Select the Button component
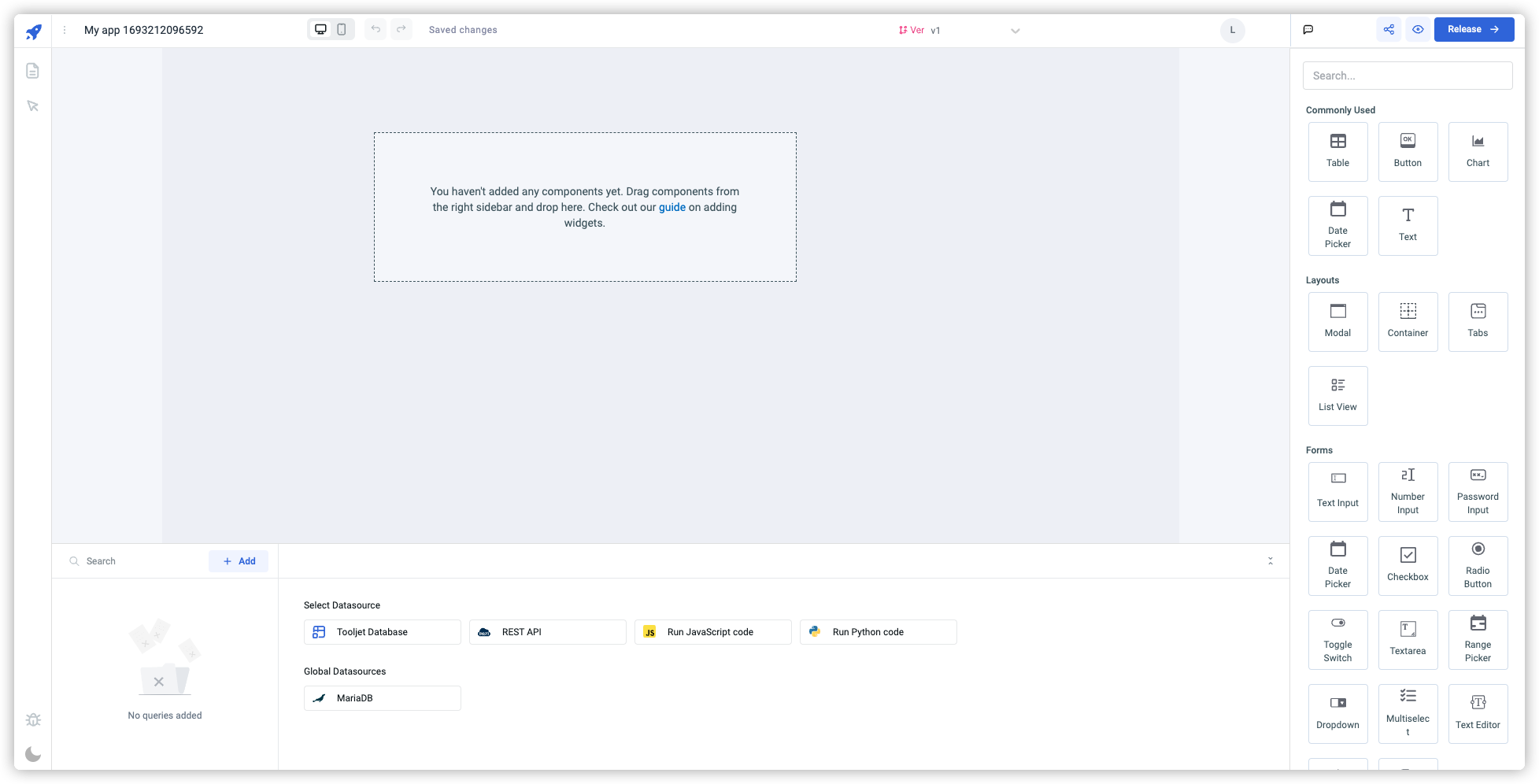1539x784 pixels. [x=1408, y=151]
